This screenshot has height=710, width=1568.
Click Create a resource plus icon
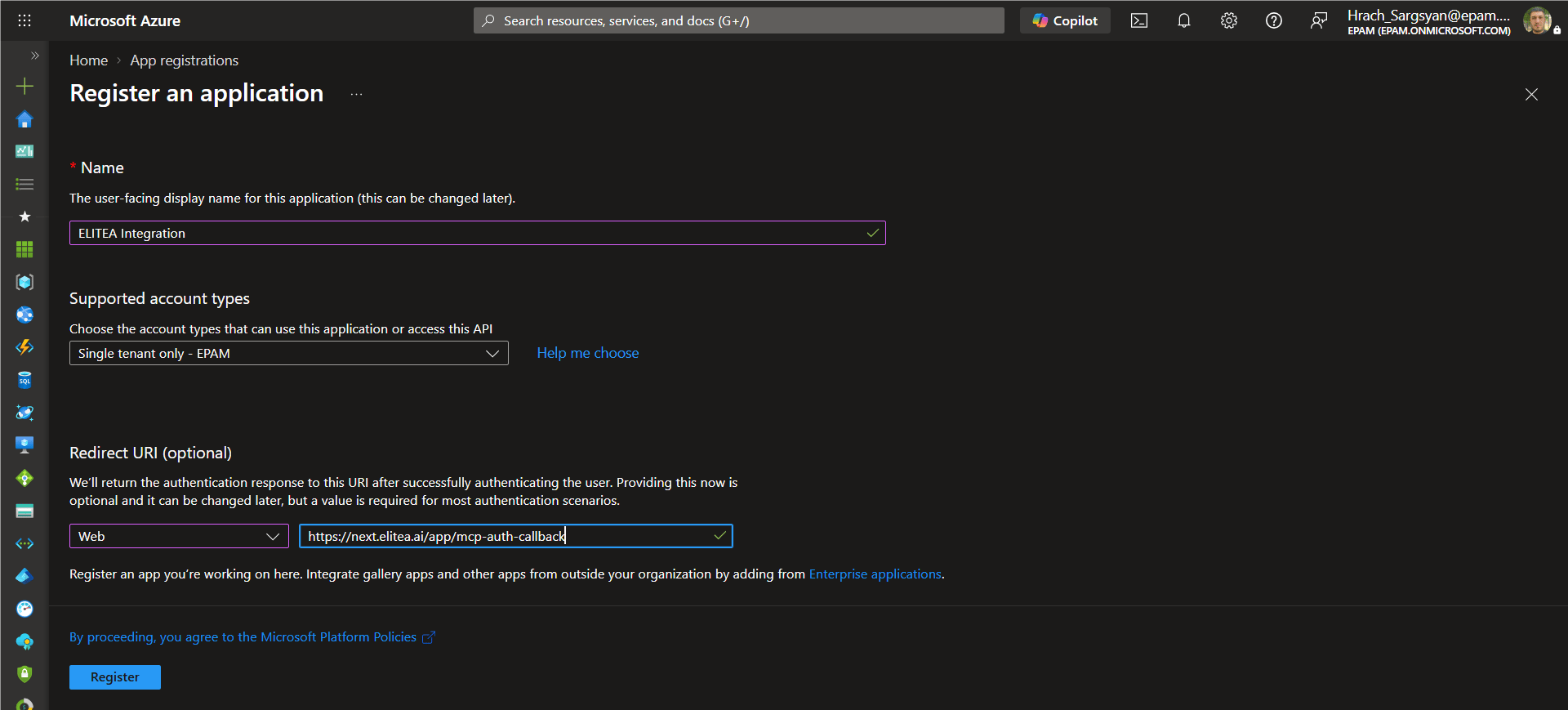[24, 86]
